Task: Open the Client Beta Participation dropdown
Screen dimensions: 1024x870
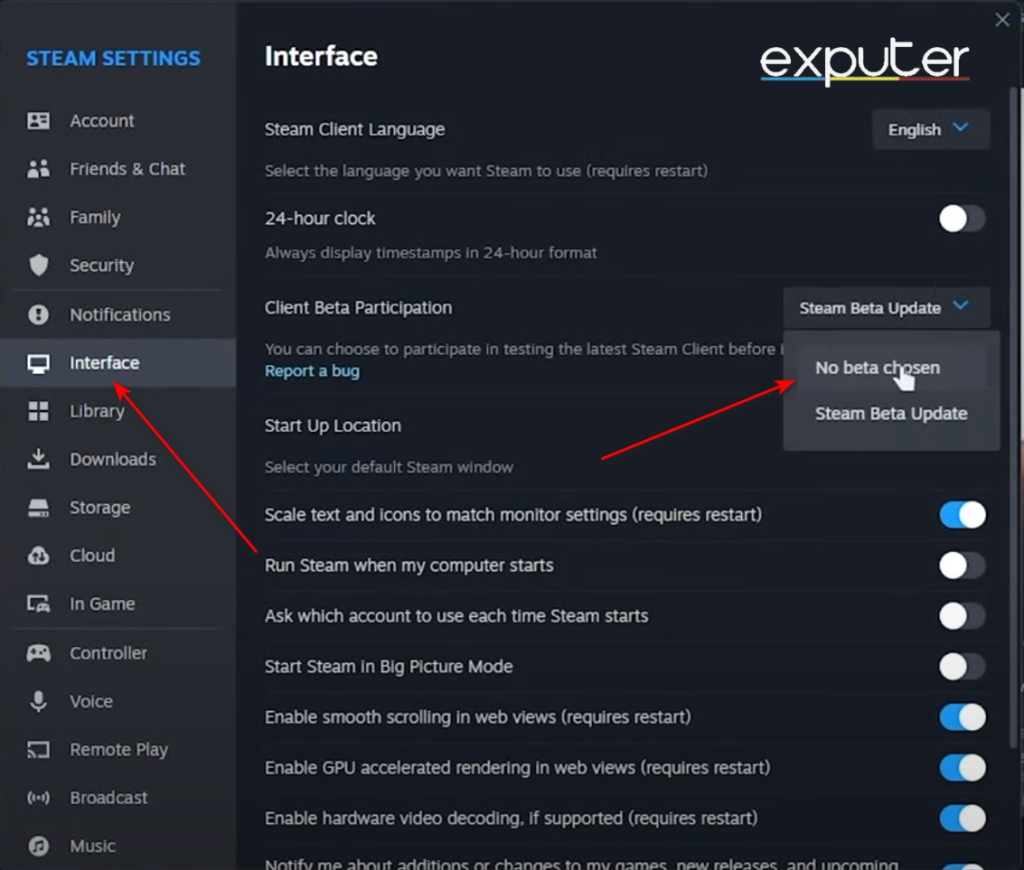Action: coord(885,307)
